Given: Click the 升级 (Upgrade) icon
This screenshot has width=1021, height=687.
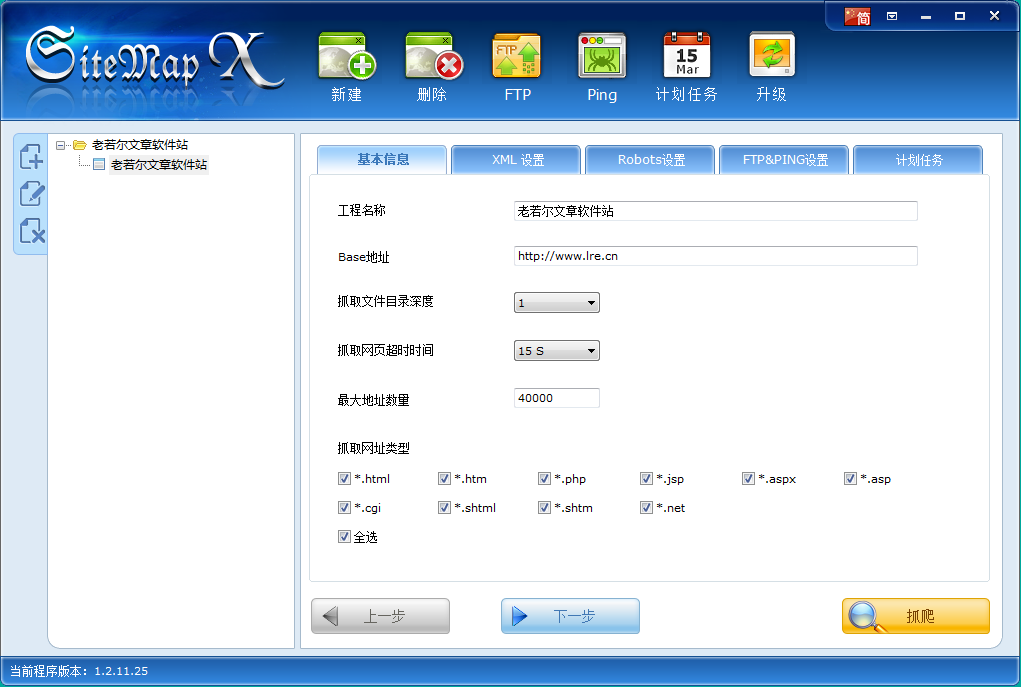Looking at the screenshot, I should [x=771, y=57].
